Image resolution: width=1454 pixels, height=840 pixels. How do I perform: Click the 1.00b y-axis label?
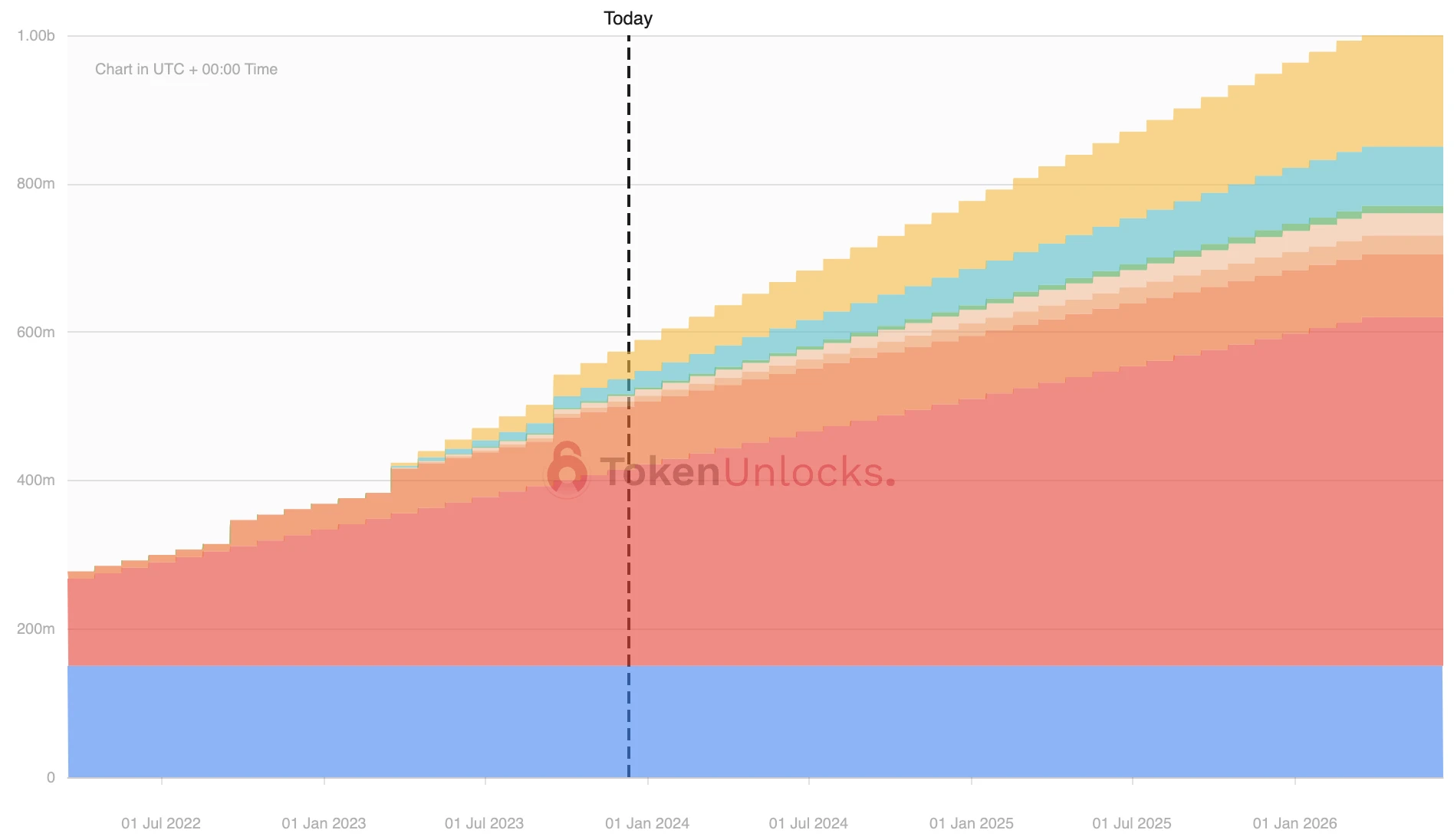[x=36, y=36]
